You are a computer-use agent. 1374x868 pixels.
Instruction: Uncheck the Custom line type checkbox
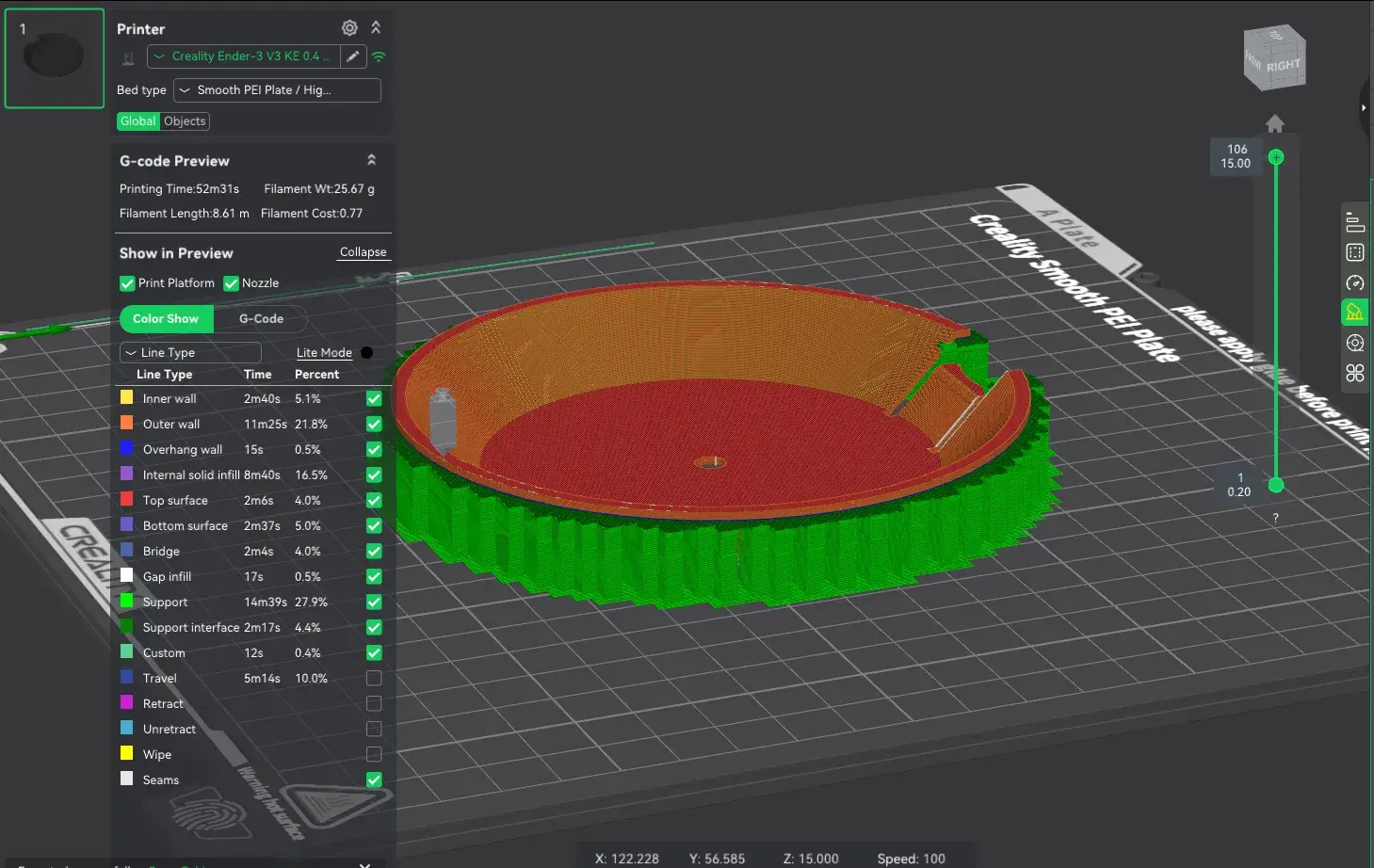click(x=374, y=652)
